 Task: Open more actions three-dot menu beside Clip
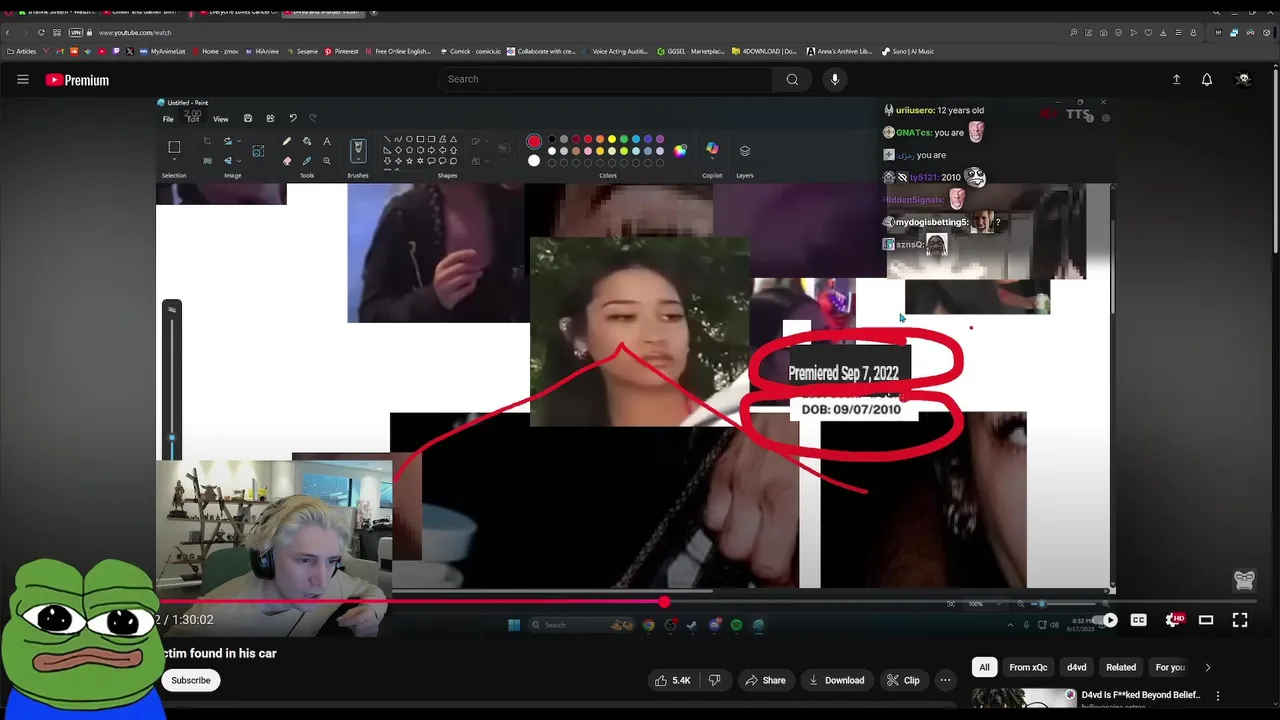tap(945, 680)
